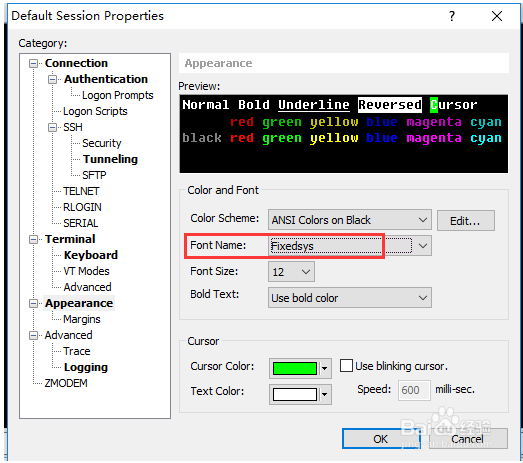Open SSH Security settings
This screenshot has width=523, height=463.
pos(102,143)
